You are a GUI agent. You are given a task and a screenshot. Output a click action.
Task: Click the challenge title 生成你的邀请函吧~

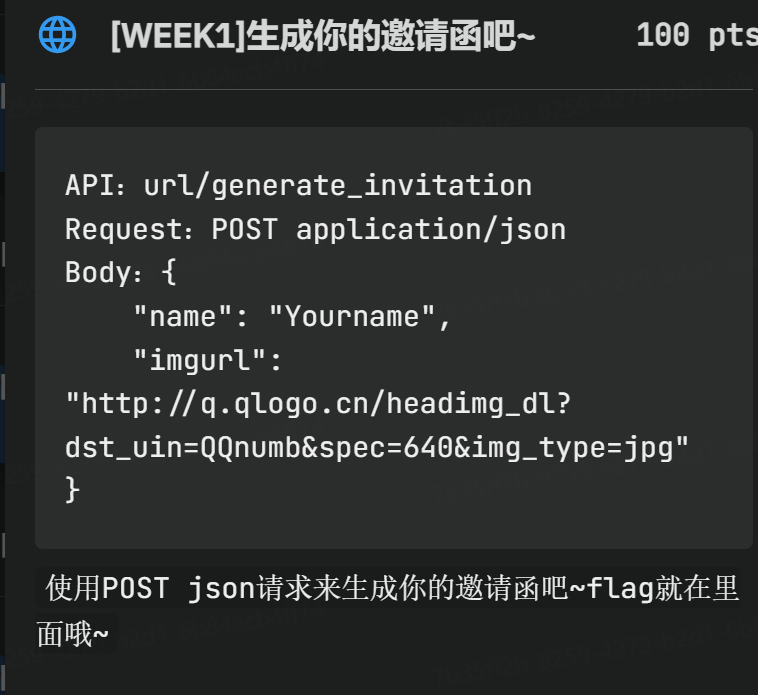coord(390,36)
